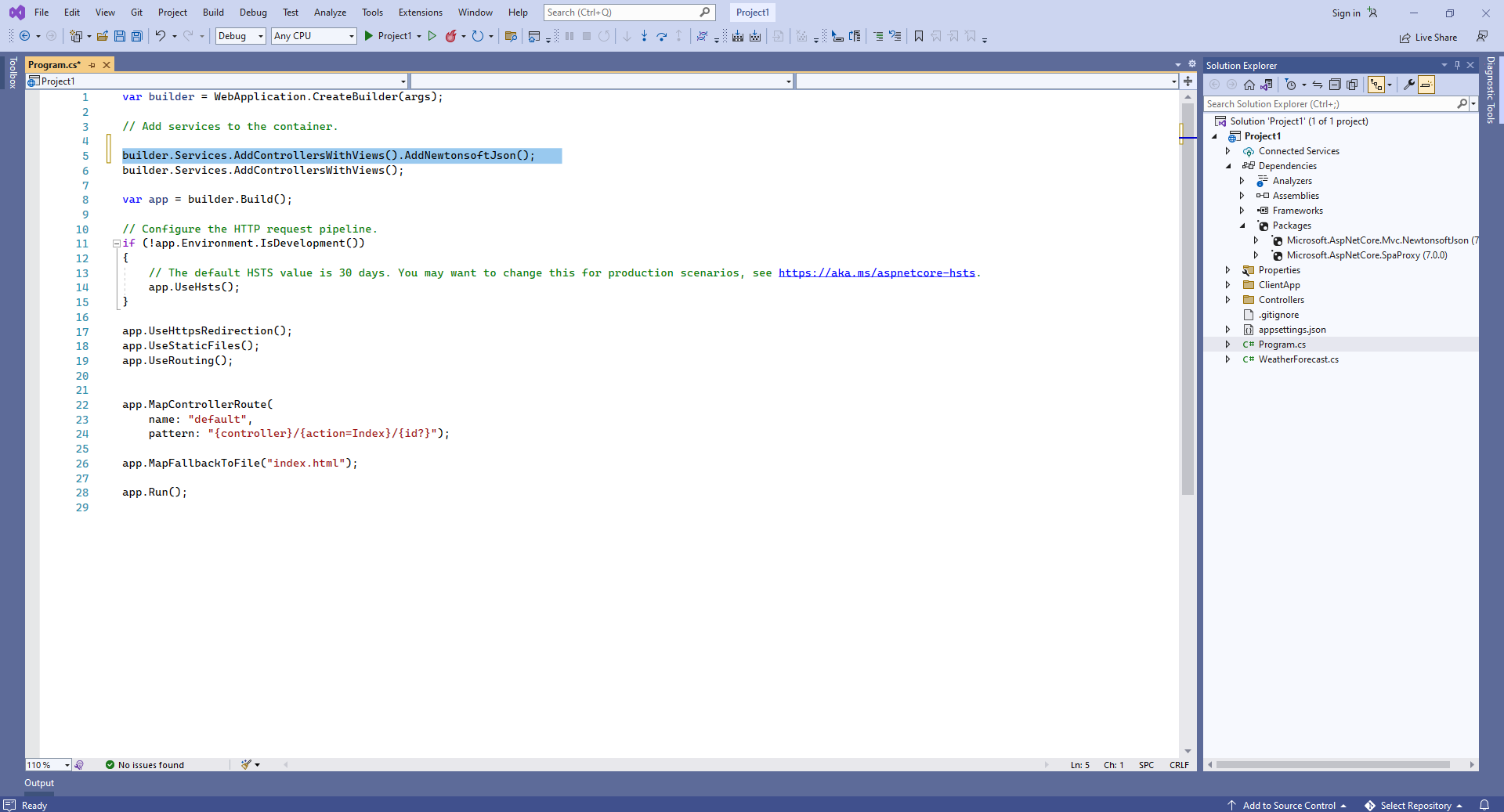The height and width of the screenshot is (812, 1504).
Task: Click the Step Into blue arrow icon
Action: click(644, 36)
